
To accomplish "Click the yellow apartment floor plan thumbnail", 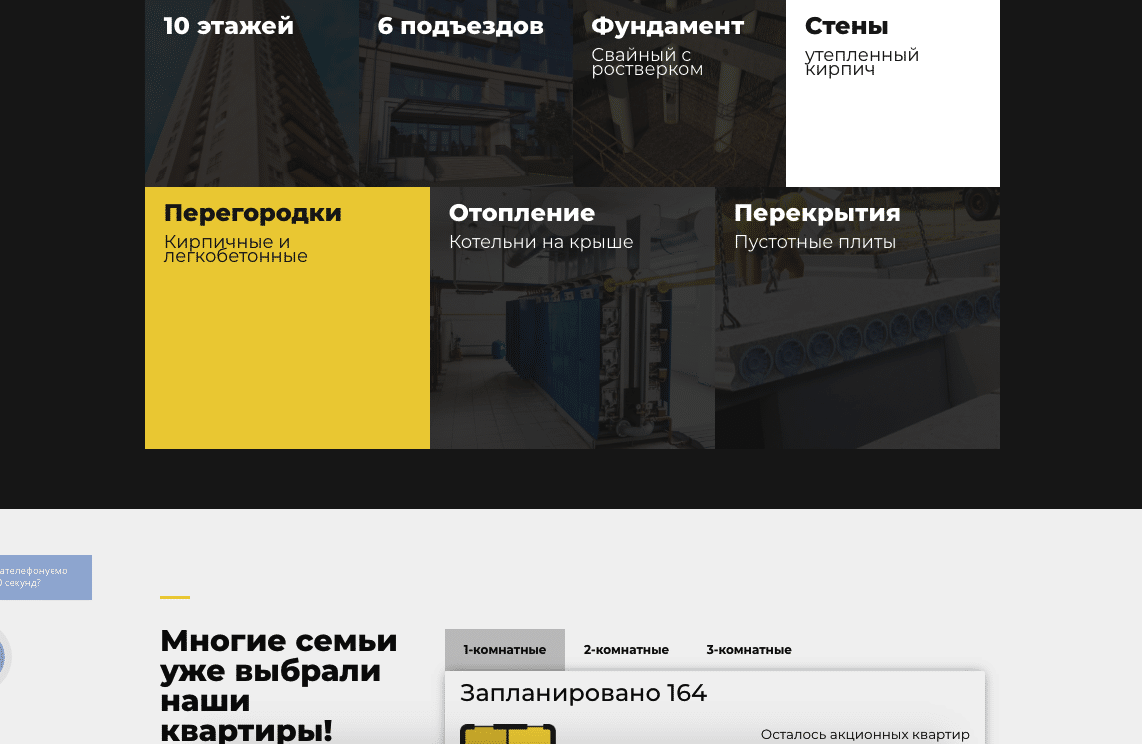I will point(507,734).
